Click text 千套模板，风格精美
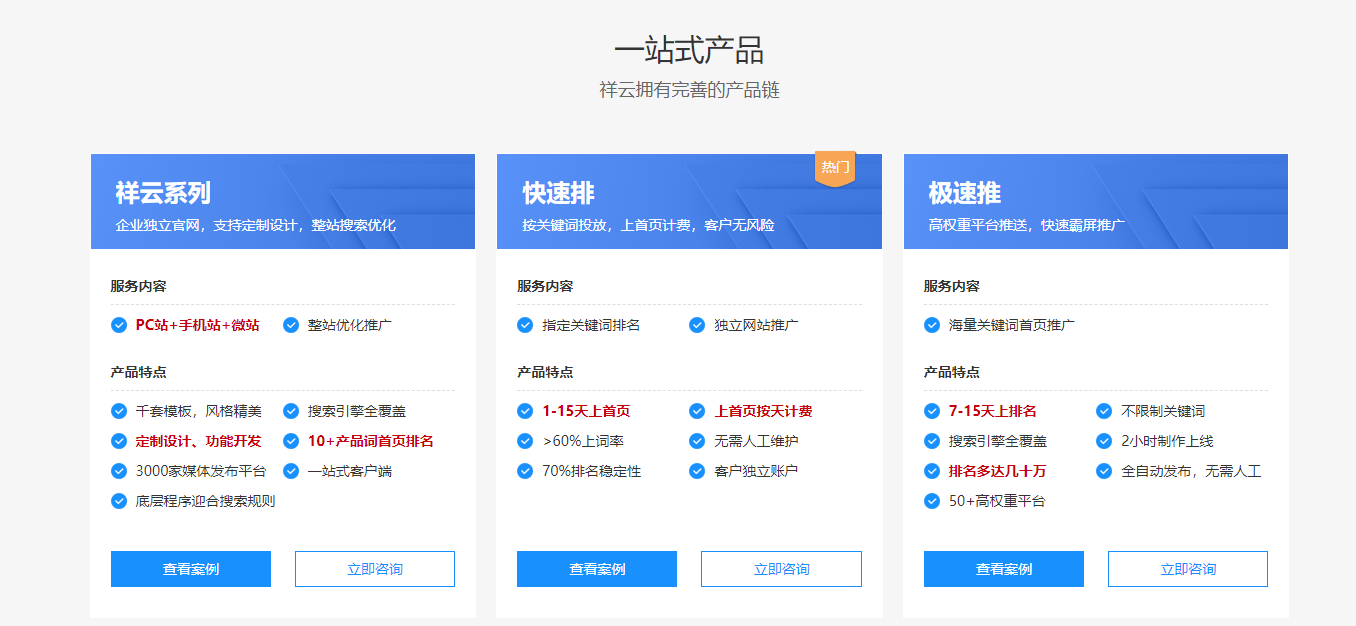1356x626 pixels. coord(199,411)
